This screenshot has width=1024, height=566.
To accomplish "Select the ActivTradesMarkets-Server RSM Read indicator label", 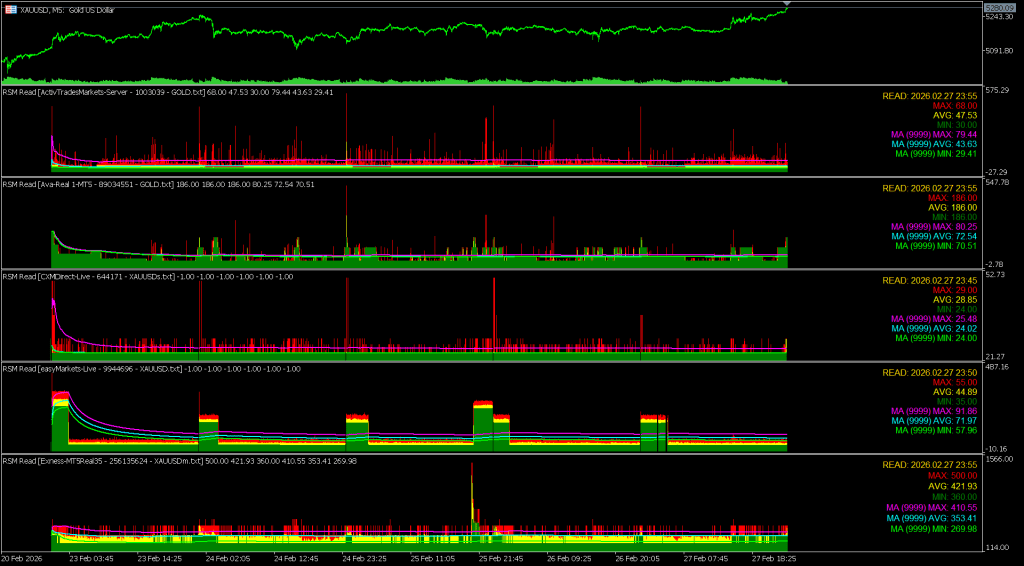I will (168, 92).
